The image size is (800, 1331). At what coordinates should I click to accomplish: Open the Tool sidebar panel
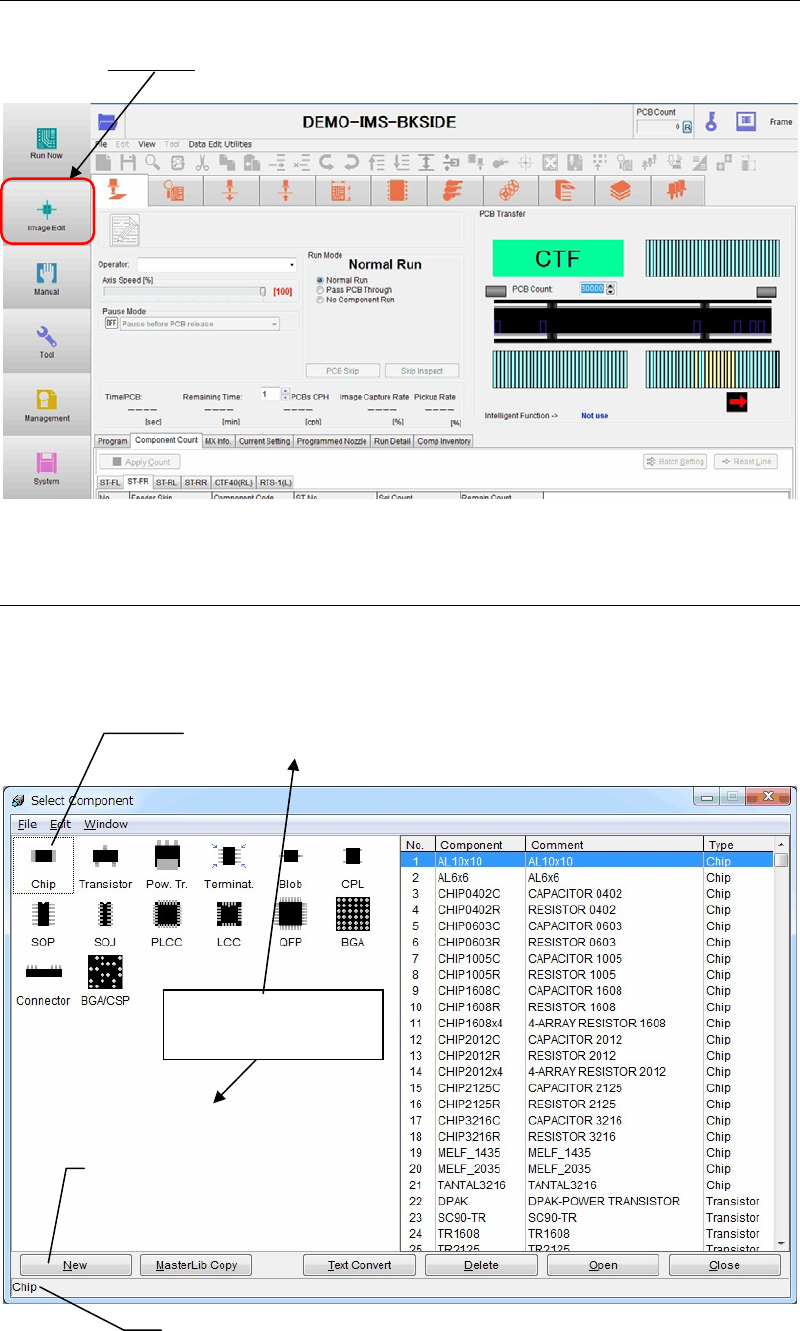46,342
